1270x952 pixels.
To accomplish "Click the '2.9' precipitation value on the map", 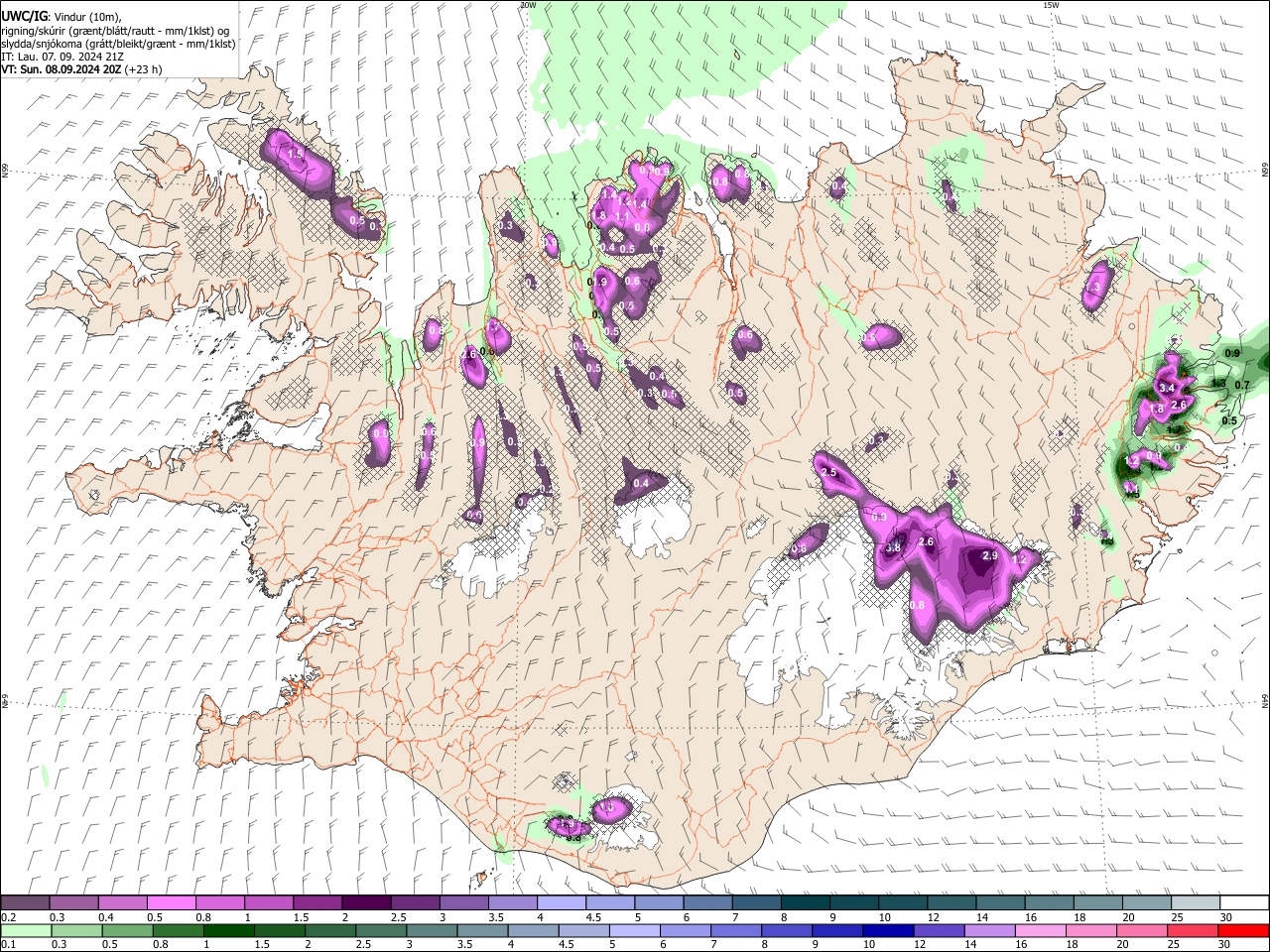I will 989,556.
